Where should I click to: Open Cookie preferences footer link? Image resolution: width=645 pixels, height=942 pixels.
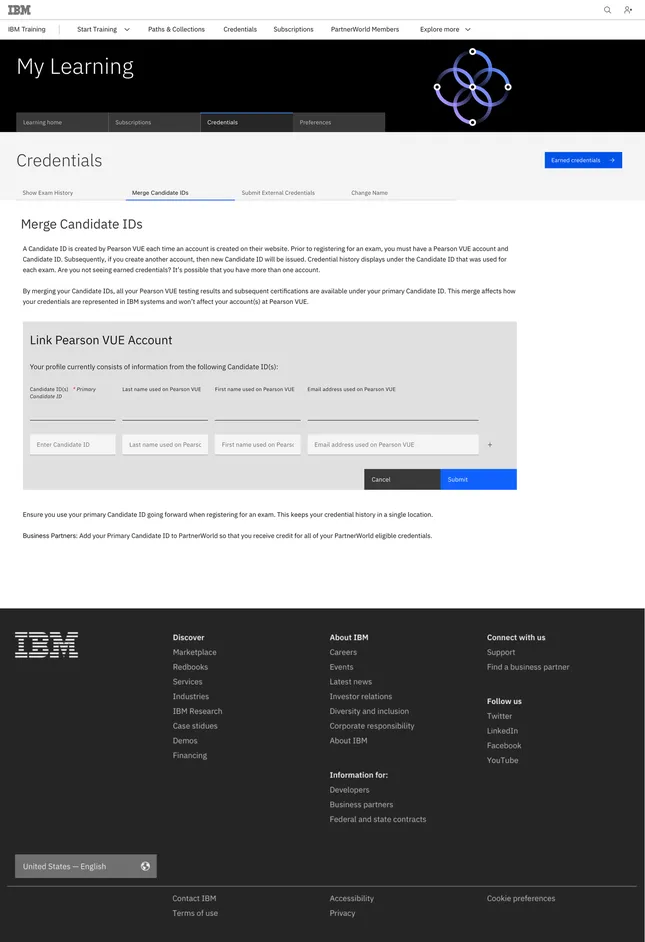click(x=521, y=899)
